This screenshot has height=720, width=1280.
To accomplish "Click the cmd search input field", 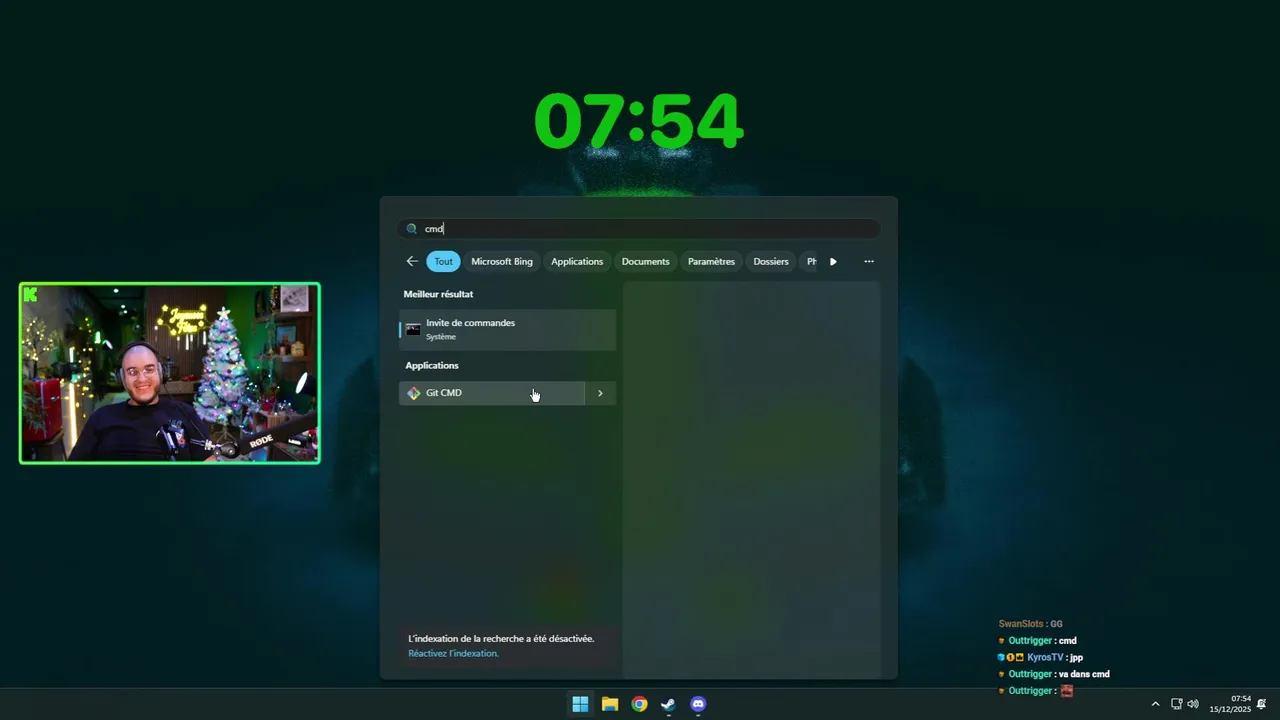I will point(639,229).
